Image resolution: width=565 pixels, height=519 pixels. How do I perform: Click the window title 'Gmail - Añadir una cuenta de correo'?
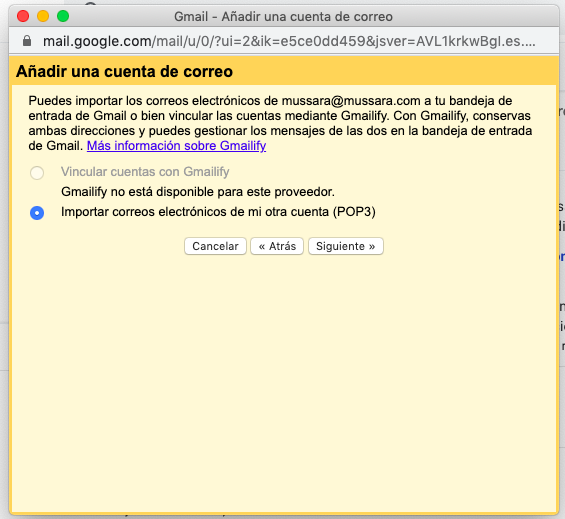[x=283, y=17]
